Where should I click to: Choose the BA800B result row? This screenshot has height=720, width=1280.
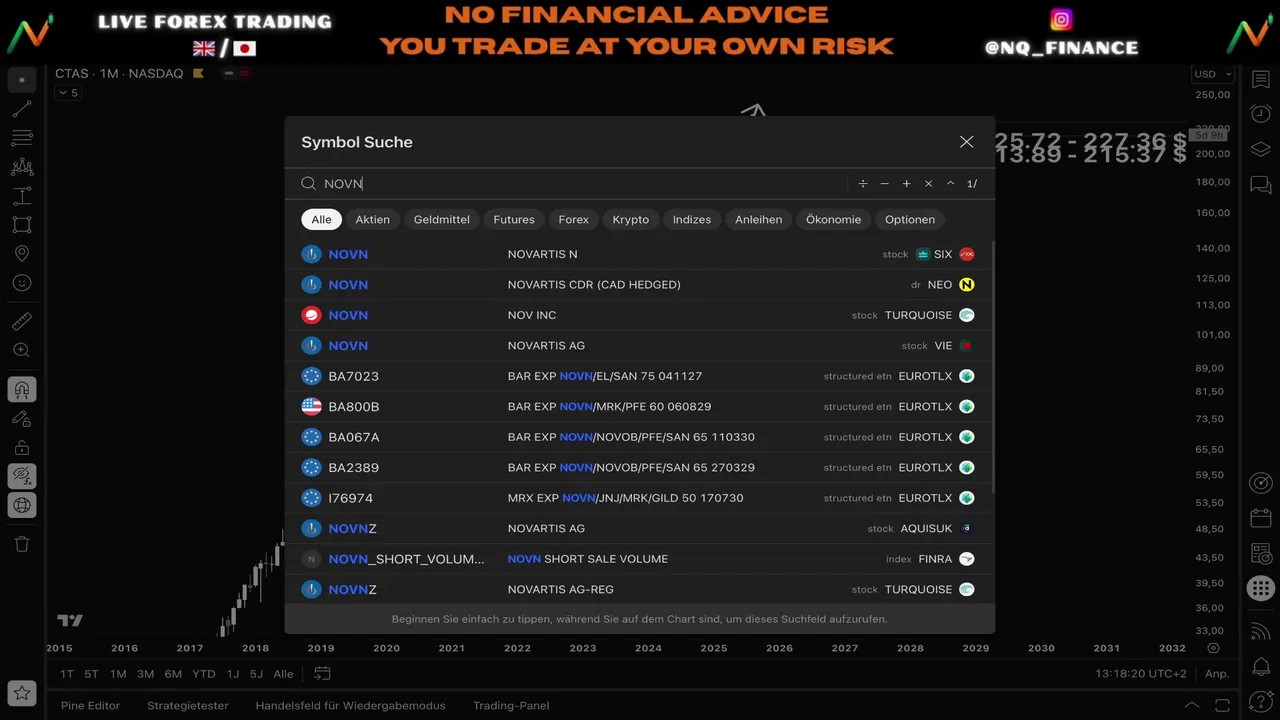point(638,407)
